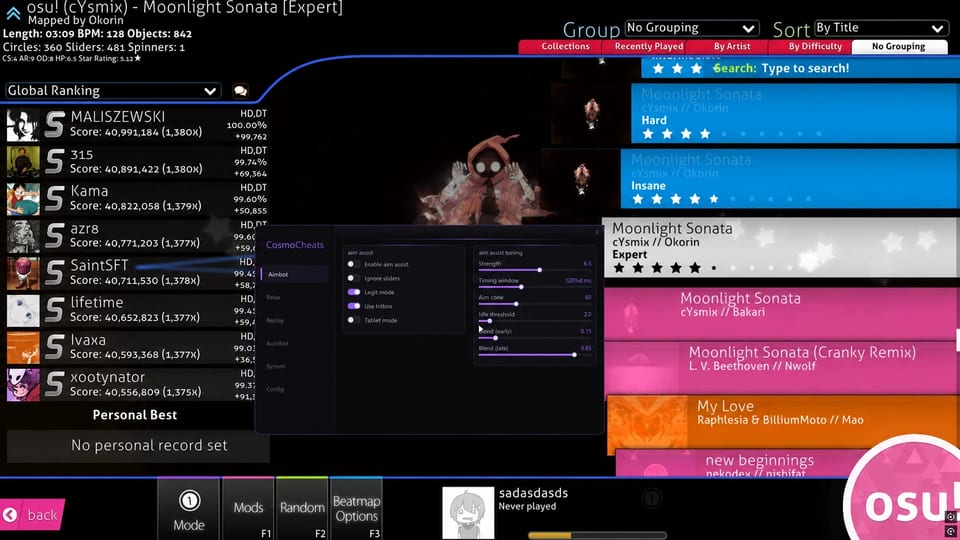
Task: Open the chat bubble icon beside Global Ranking
Action: (241, 91)
